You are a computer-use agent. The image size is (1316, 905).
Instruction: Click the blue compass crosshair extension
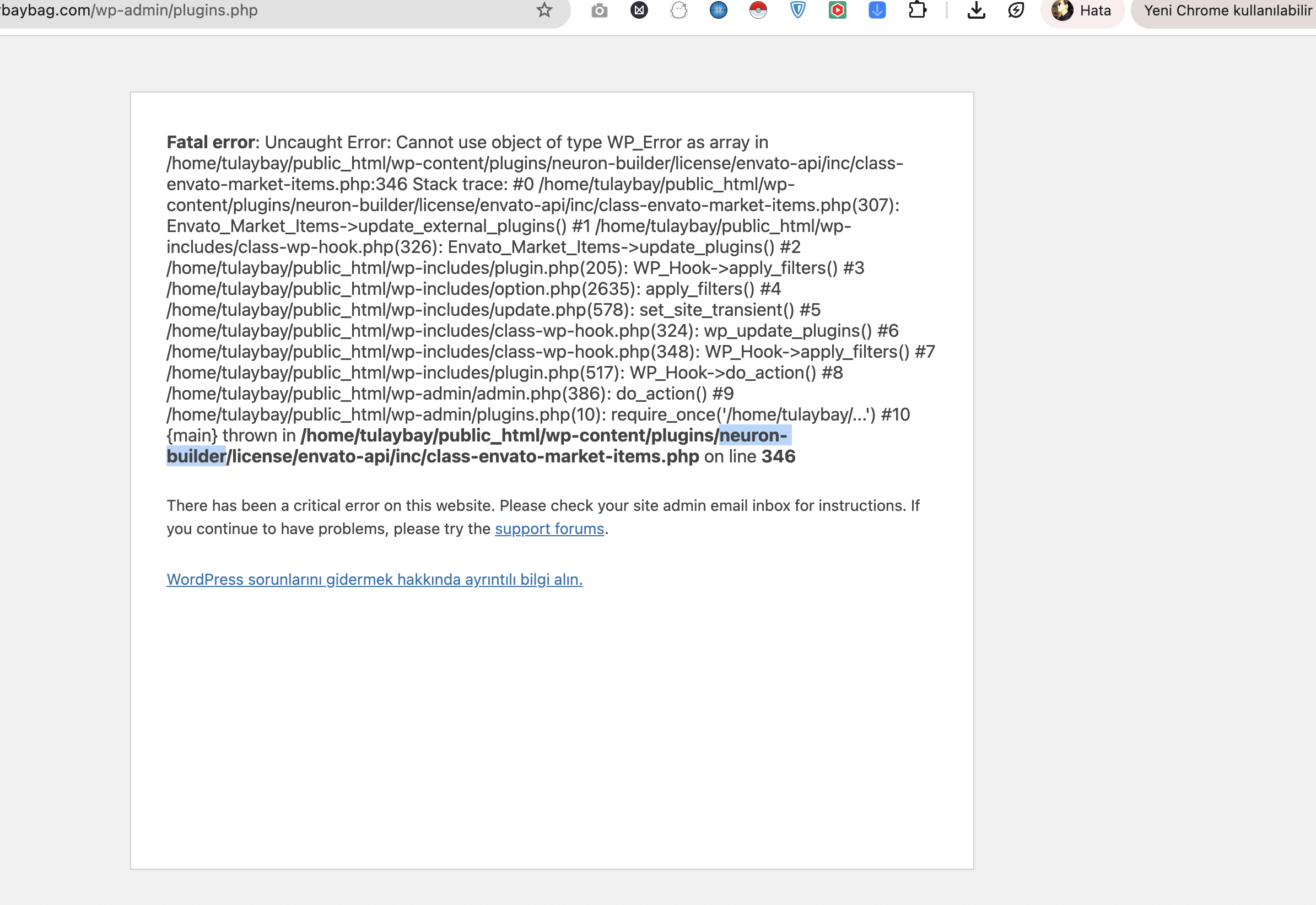(x=719, y=10)
